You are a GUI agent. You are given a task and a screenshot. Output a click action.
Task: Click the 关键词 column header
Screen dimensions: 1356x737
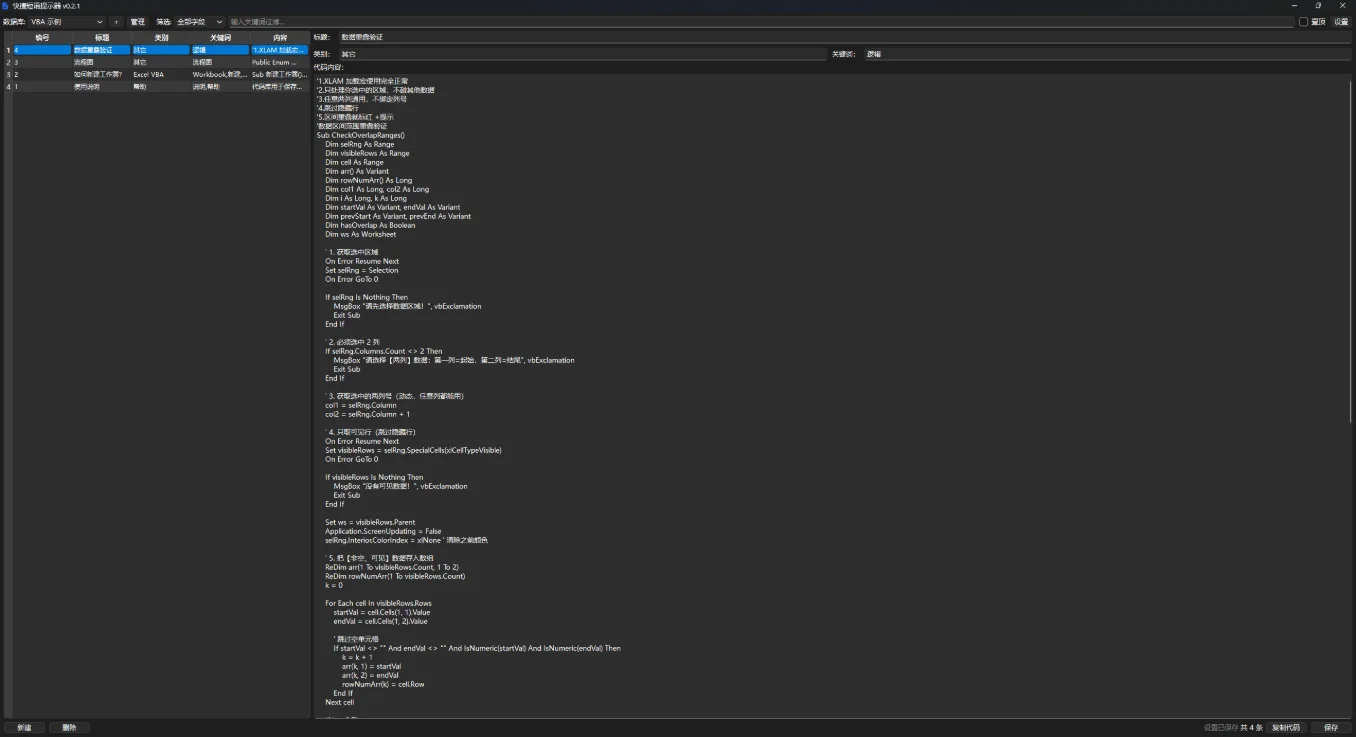click(x=220, y=37)
